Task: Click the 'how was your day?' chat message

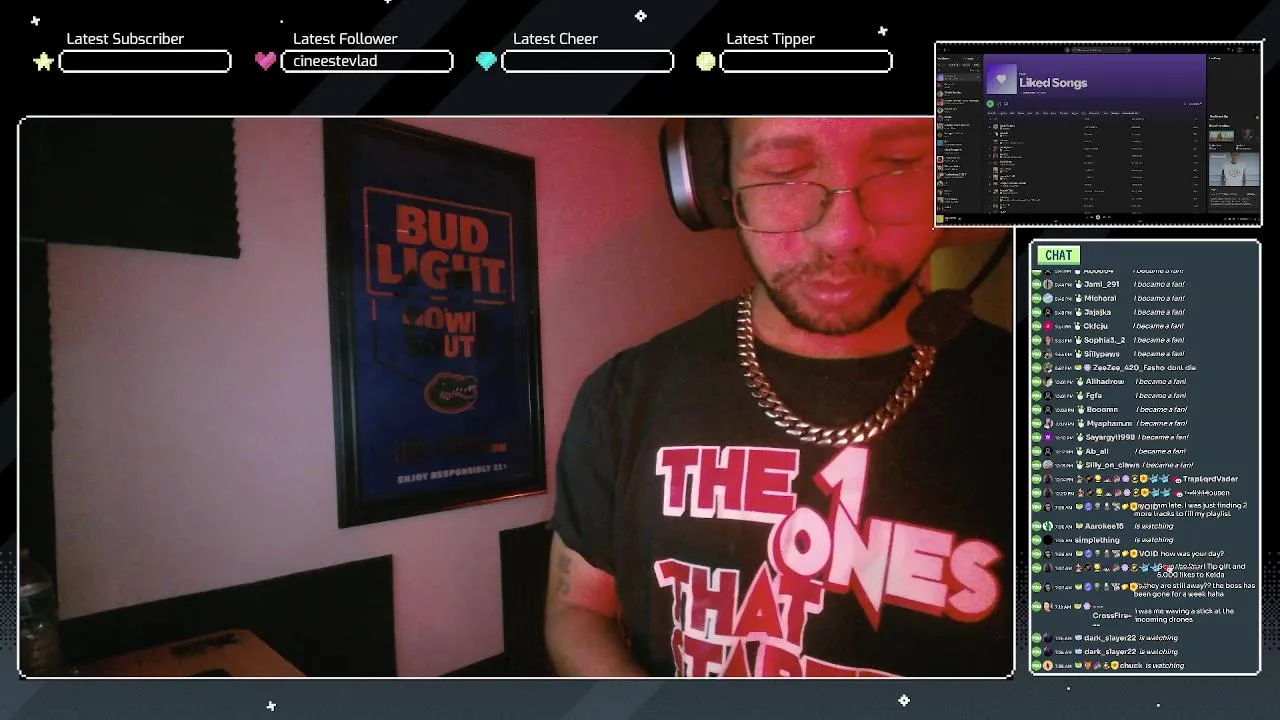Action: point(1192,554)
